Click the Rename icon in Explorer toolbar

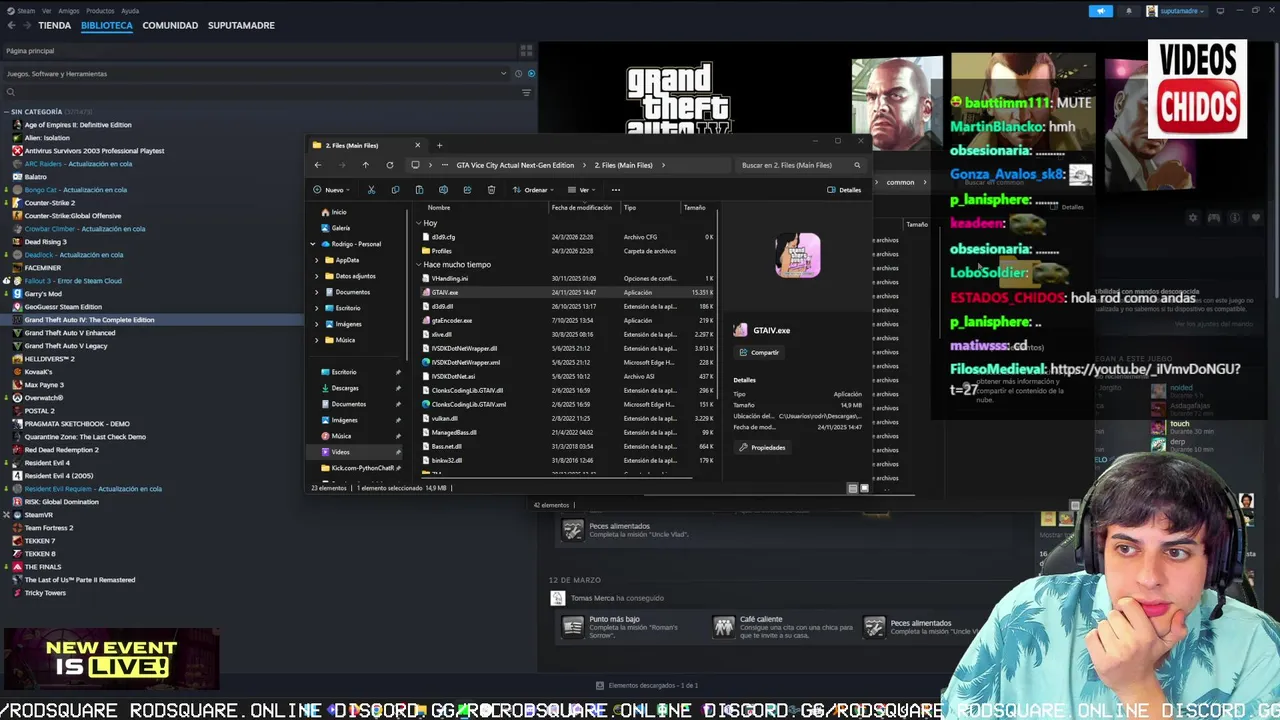pyautogui.click(x=443, y=190)
